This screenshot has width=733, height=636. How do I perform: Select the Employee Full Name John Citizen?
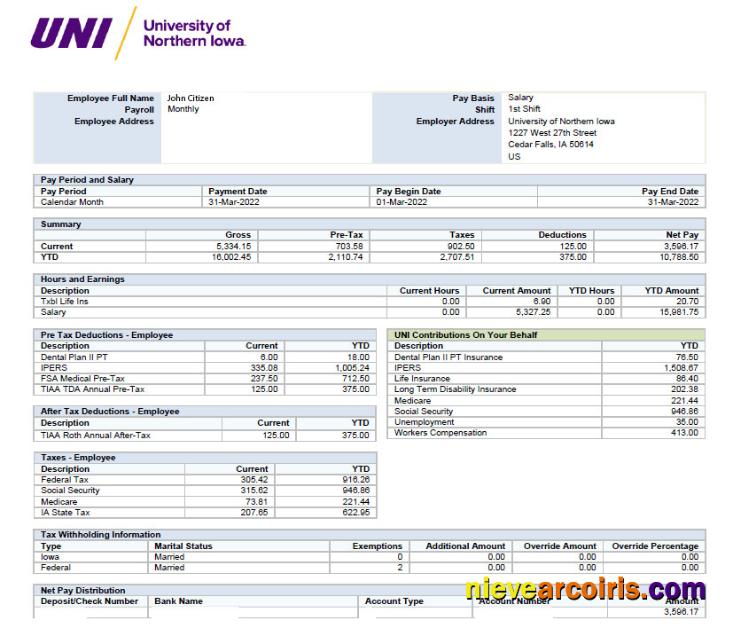tap(190, 98)
